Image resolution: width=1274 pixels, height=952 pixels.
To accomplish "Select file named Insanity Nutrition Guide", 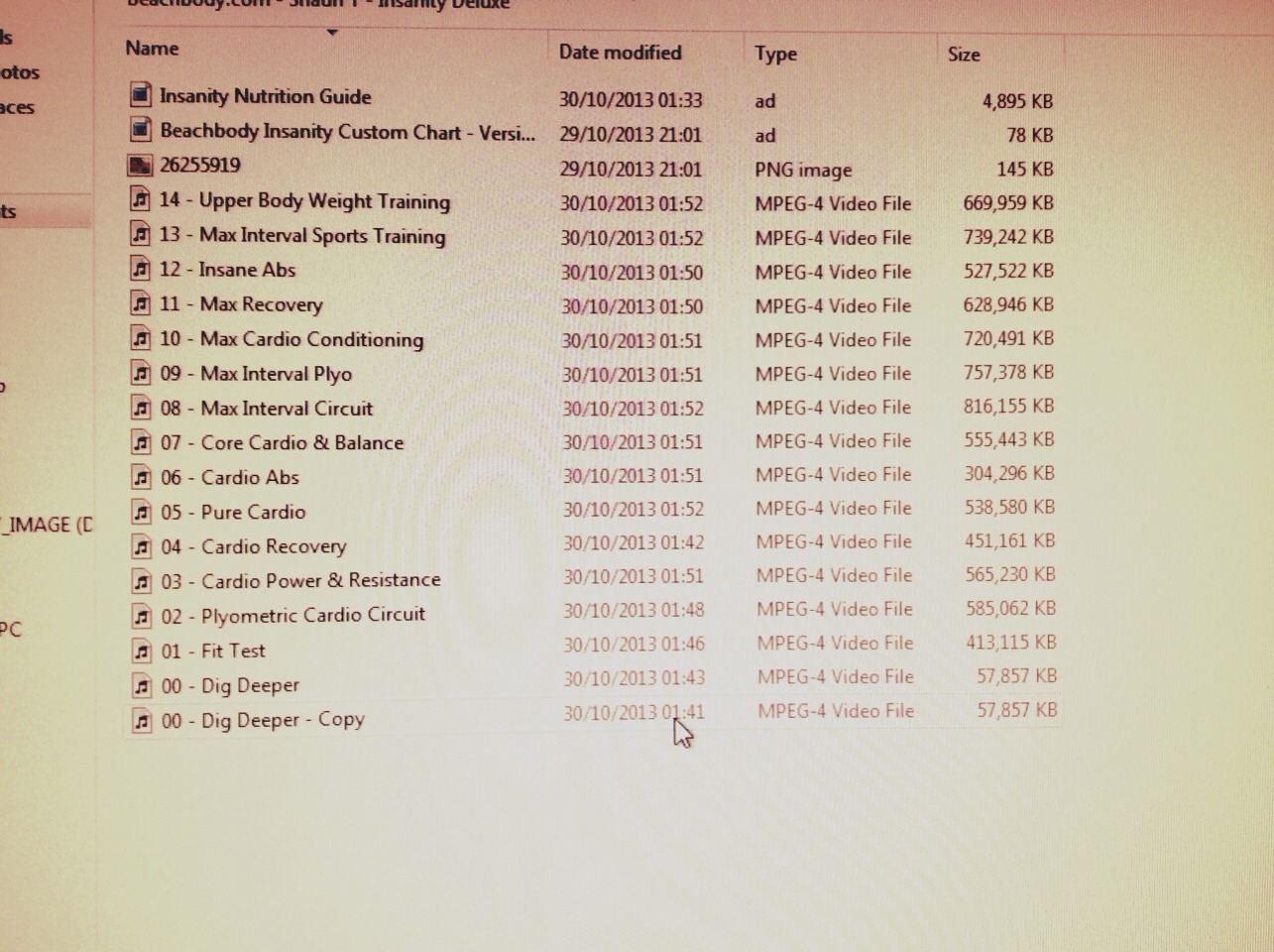I will [x=266, y=96].
